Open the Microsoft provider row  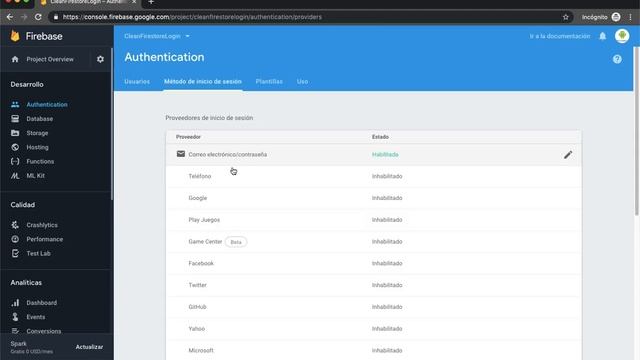[373, 350]
